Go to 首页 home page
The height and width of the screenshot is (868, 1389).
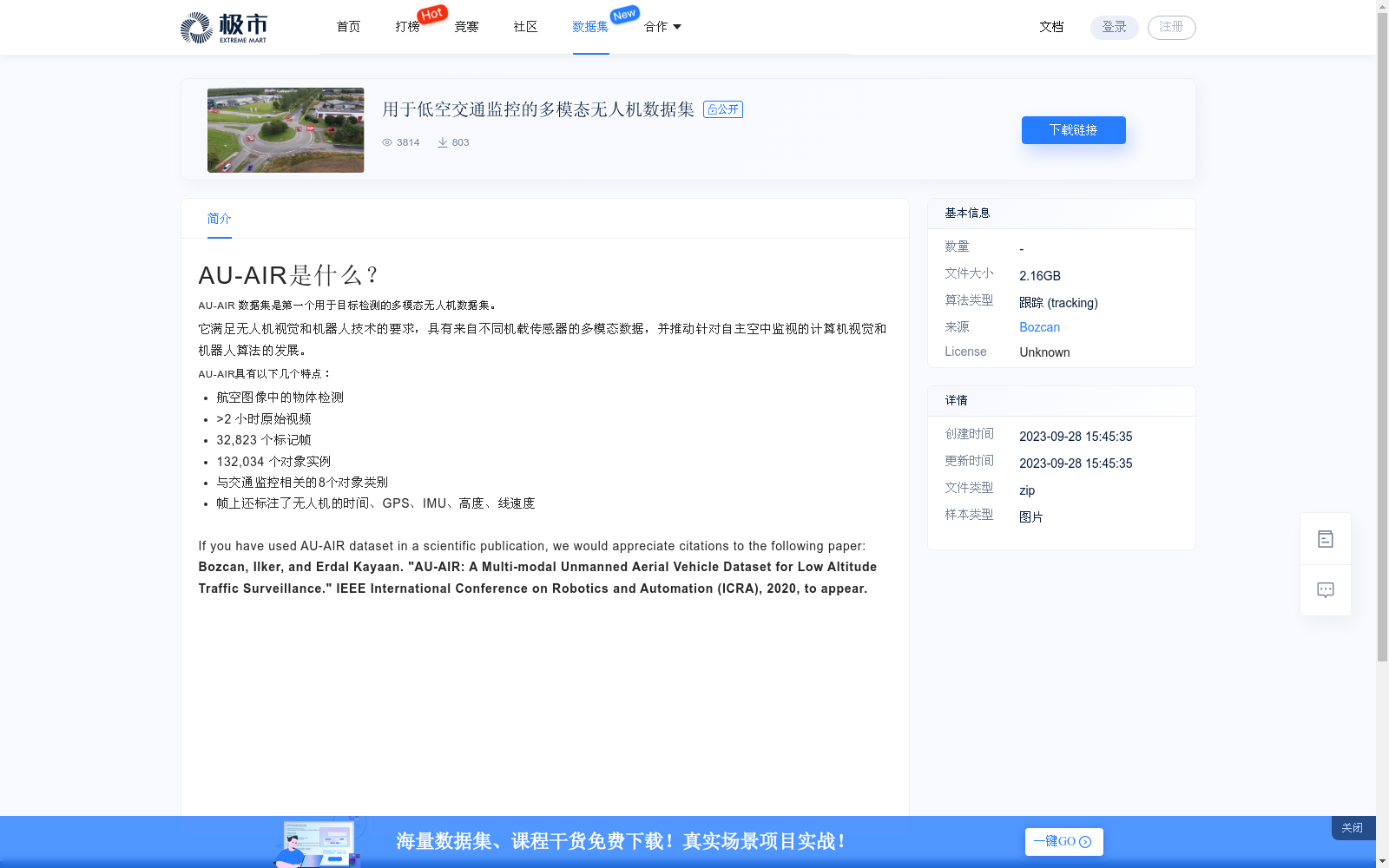[x=348, y=27]
